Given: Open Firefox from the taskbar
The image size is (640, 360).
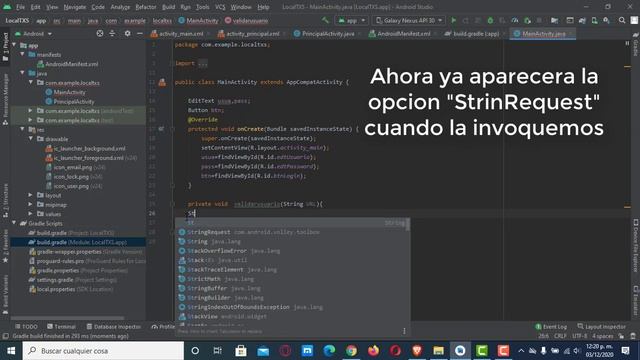Looking at the screenshot, I should pyautogui.click(x=373, y=351).
